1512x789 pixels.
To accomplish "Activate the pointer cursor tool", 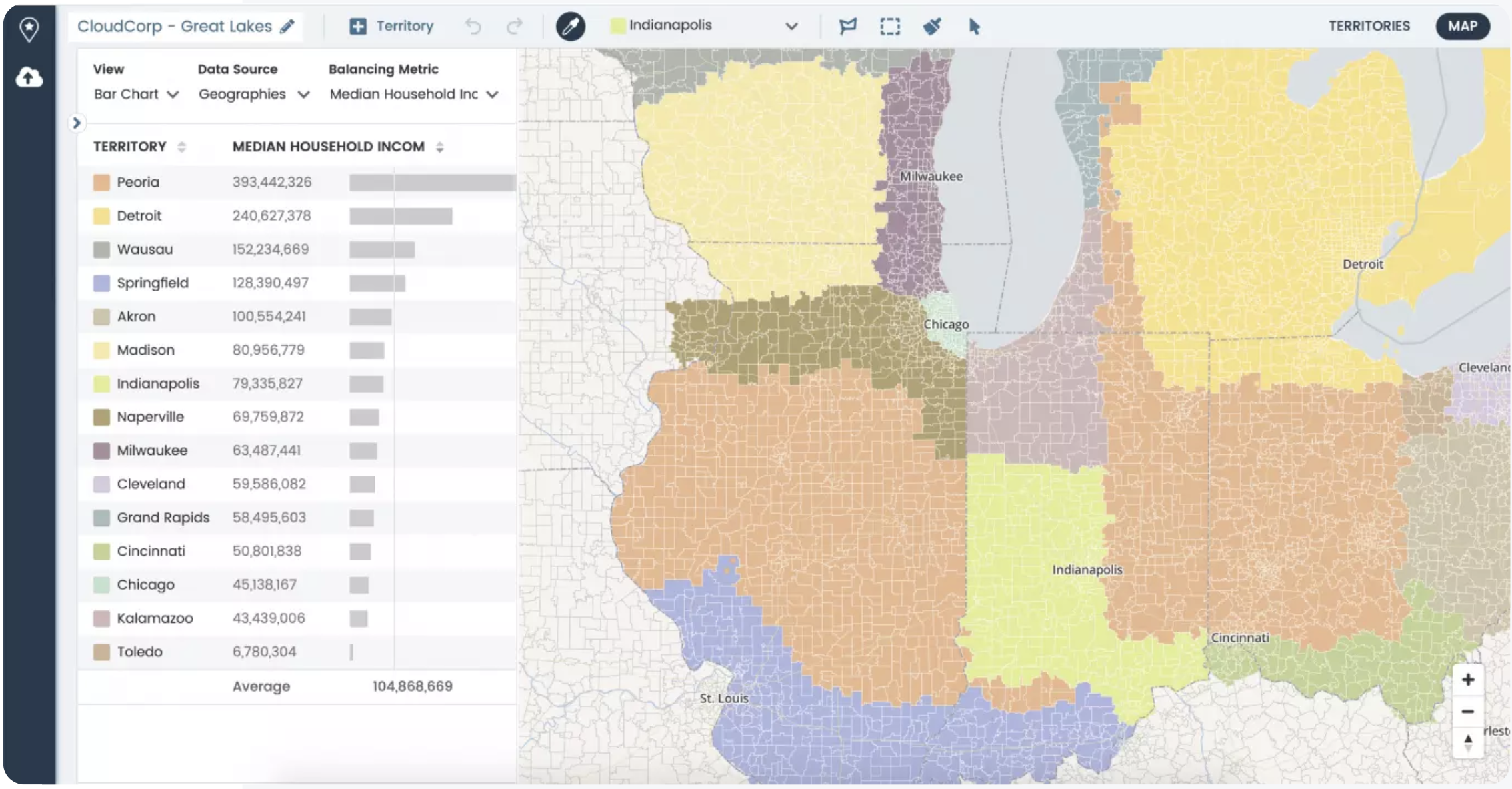I will (974, 27).
